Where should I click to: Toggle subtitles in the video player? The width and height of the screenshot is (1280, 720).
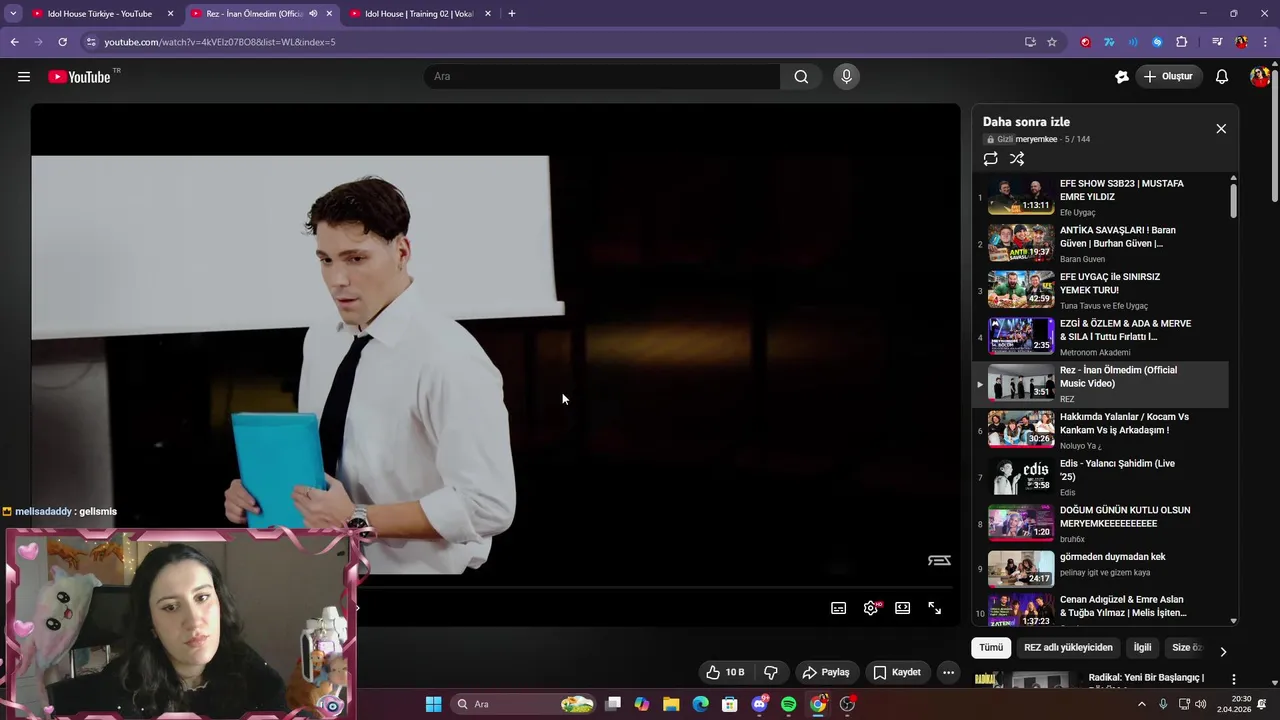(839, 608)
